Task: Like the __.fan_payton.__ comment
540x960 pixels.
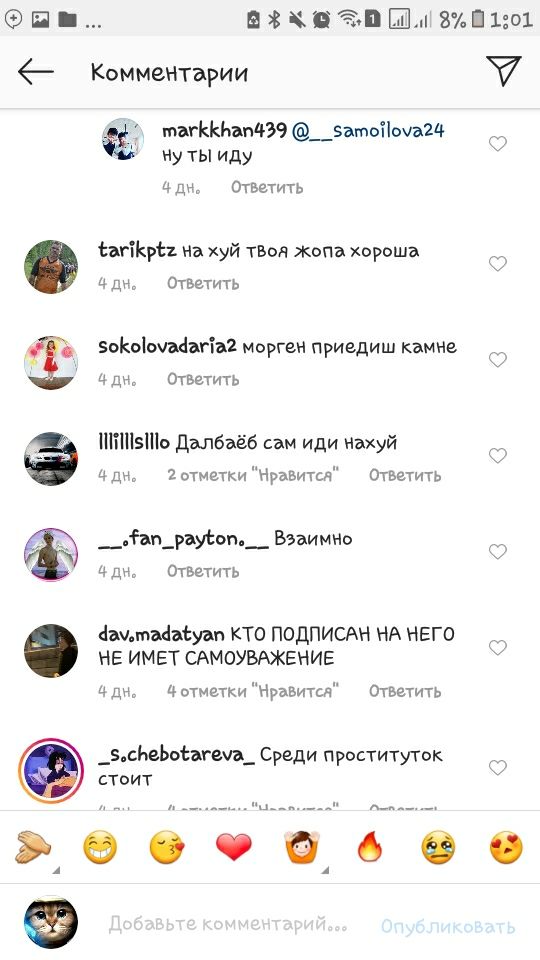Action: 498,552
